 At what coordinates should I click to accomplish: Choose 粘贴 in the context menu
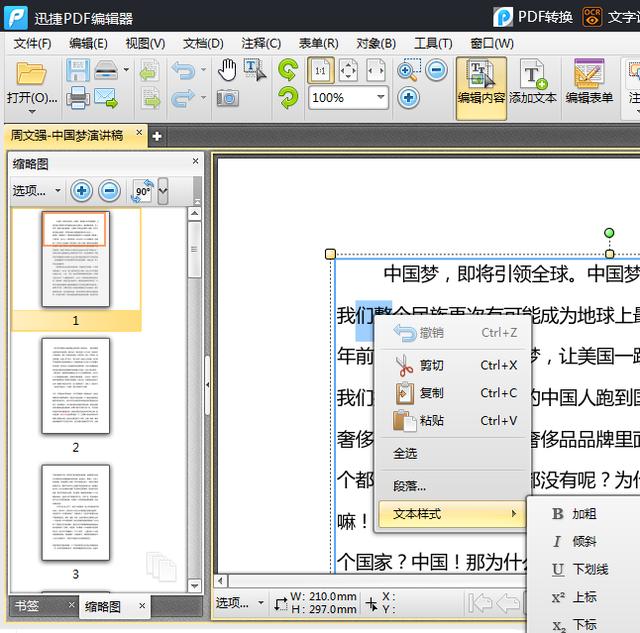[x=453, y=421]
